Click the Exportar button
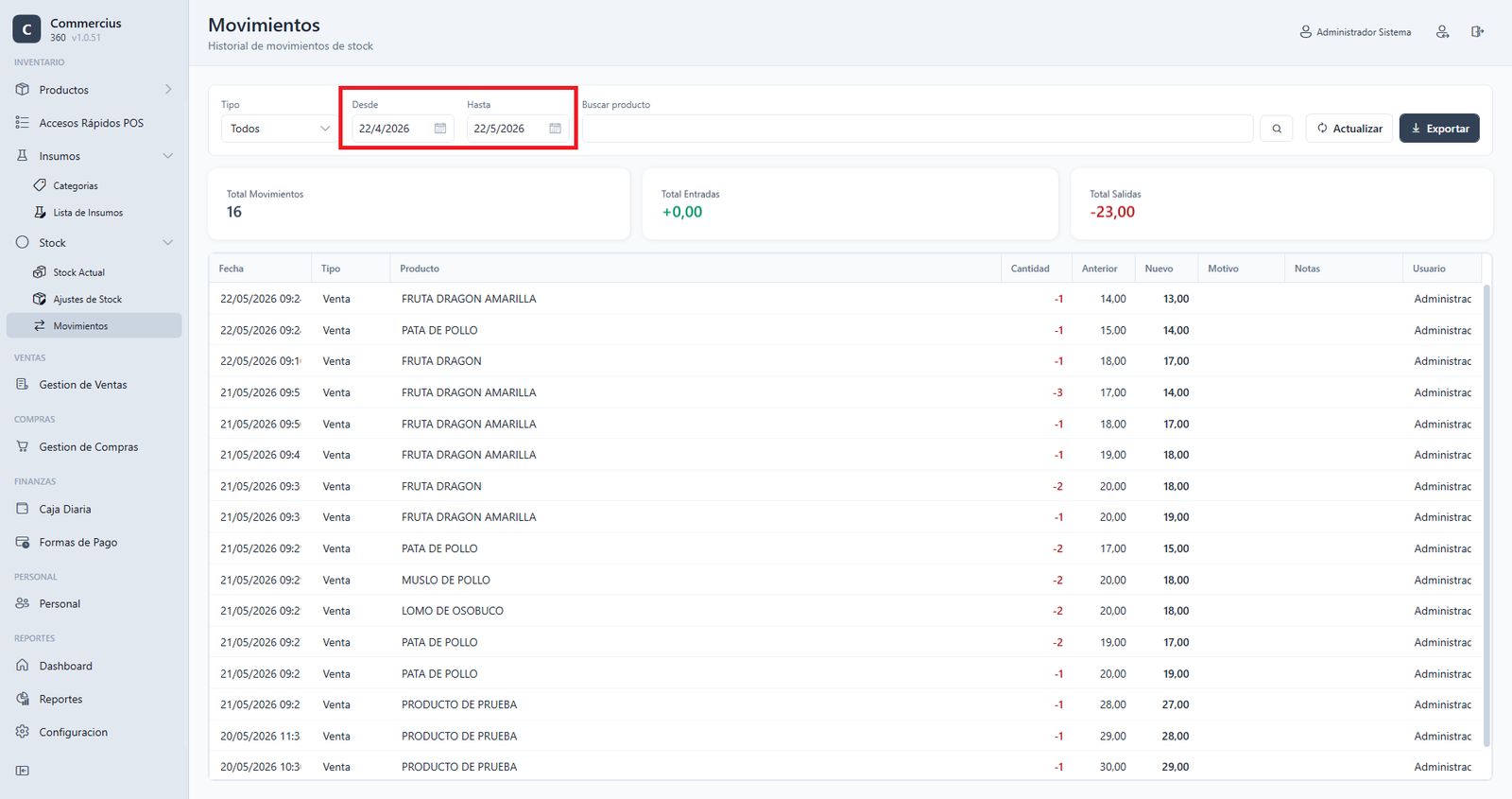This screenshot has width=1512, height=799. [x=1439, y=129]
